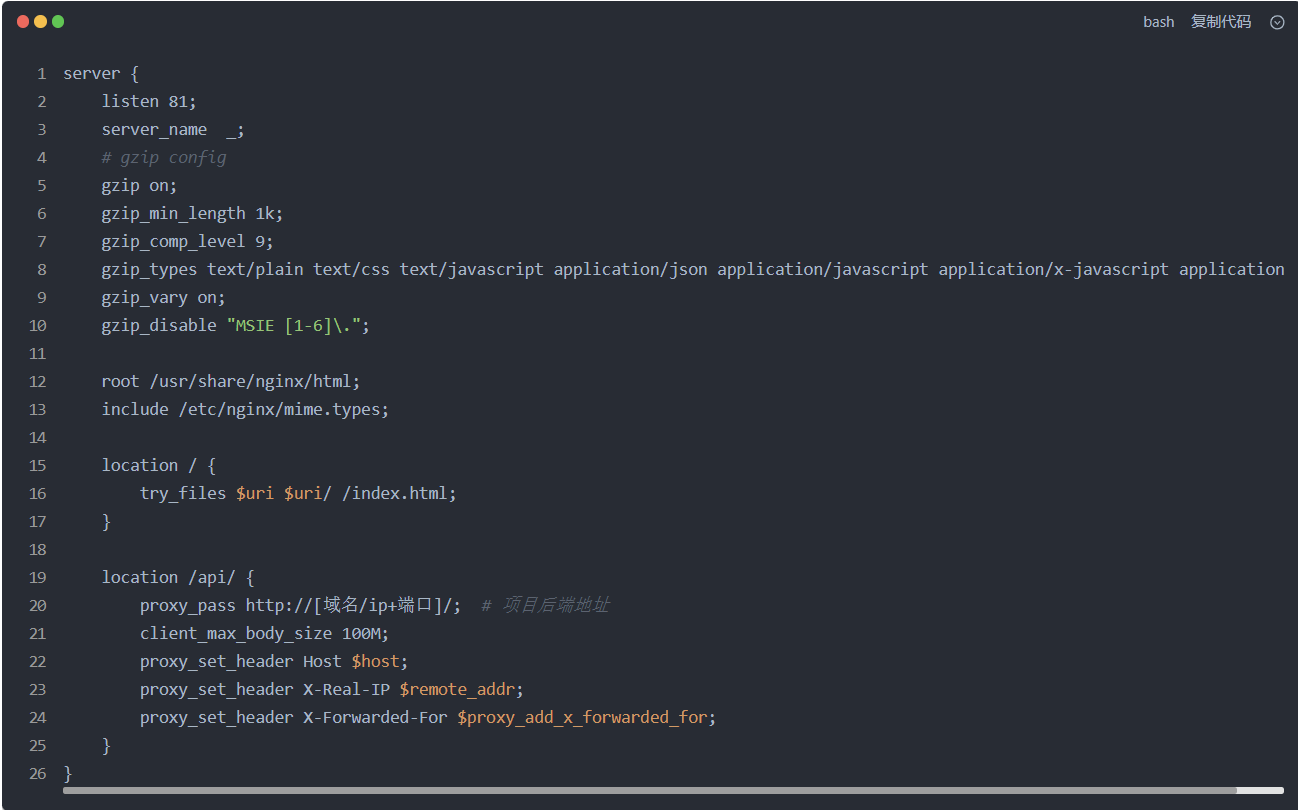This screenshot has width=1298, height=810.
Task: Collapse the code block with chevron icon
Action: (x=1277, y=22)
